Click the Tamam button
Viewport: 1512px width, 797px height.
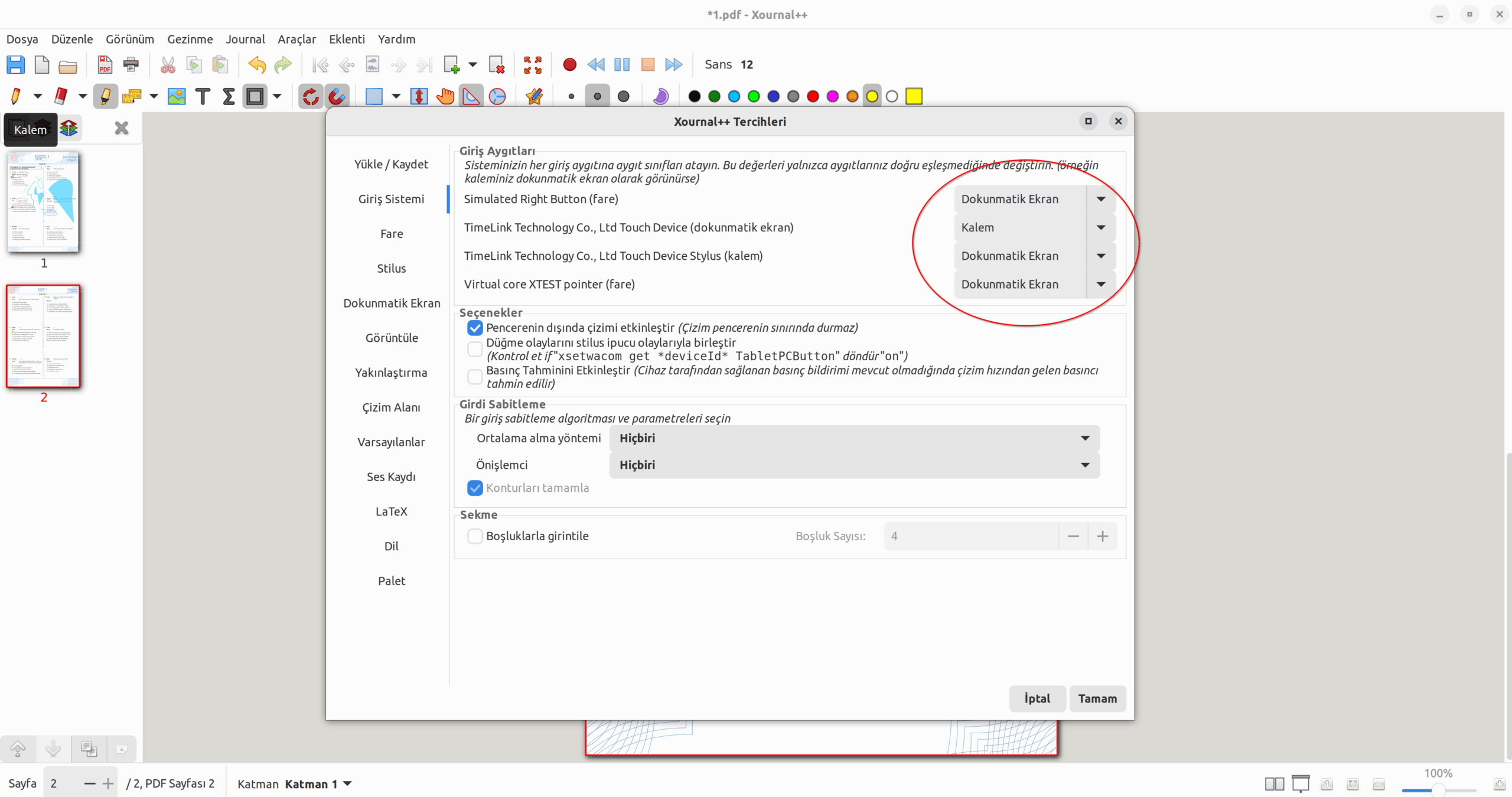(x=1097, y=698)
